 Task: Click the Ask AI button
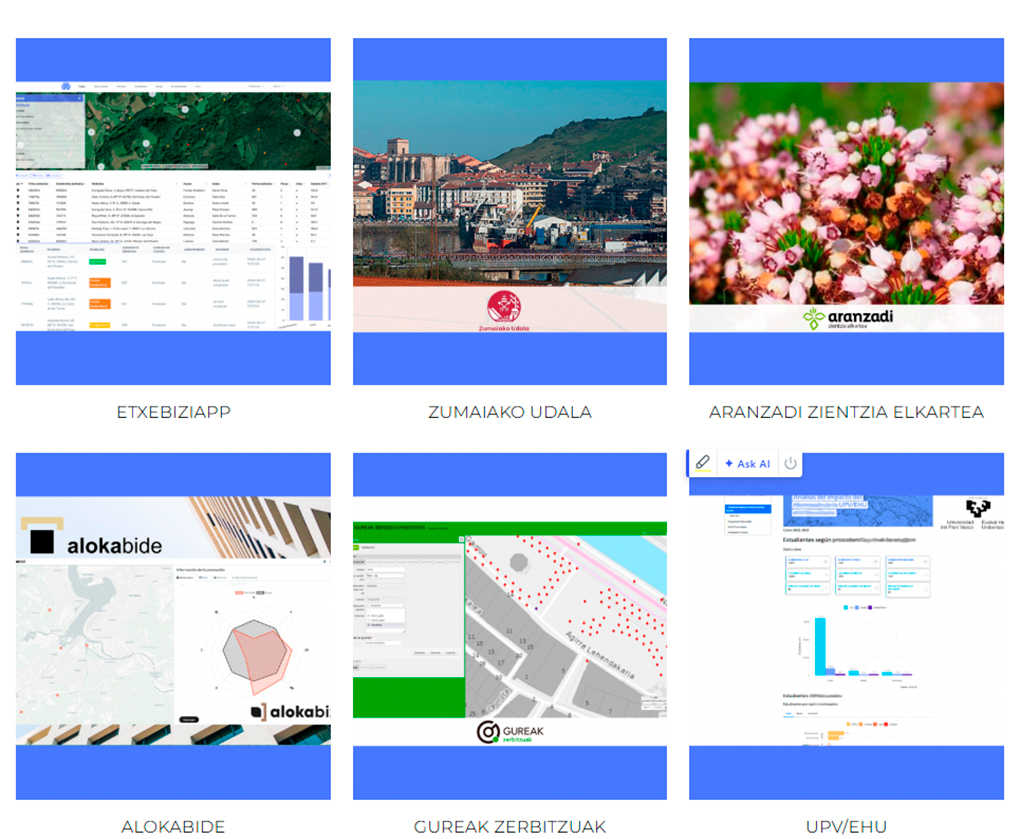click(x=747, y=464)
